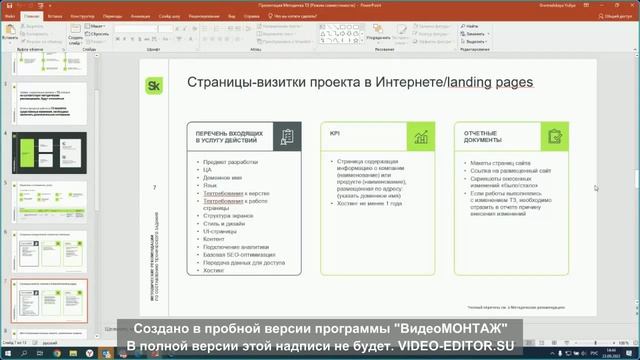Select the dark slide 4 thumbnail
The height and width of the screenshot is (360, 640).
pos(49,153)
